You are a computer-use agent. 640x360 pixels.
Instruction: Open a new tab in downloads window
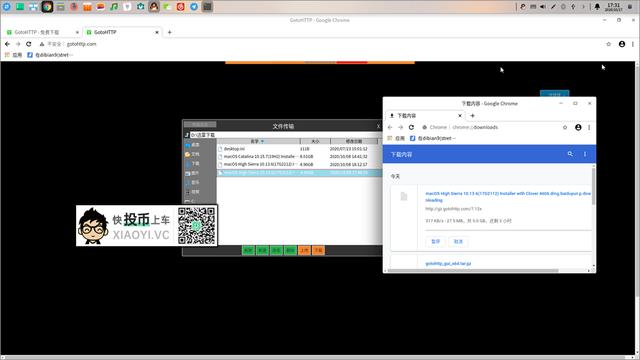(x=472, y=116)
